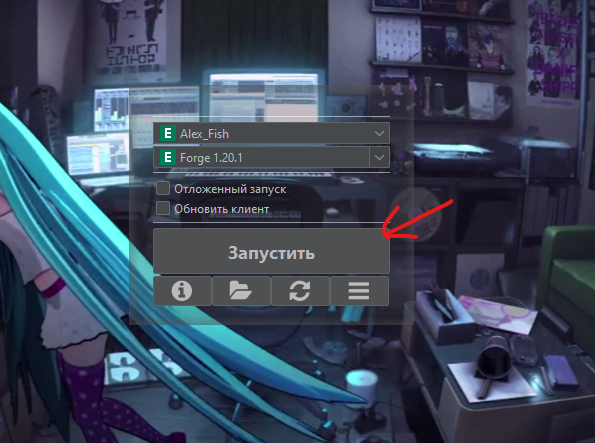Open the account selector showing Alex_Fish
The height and width of the screenshot is (443, 595).
(x=271, y=134)
